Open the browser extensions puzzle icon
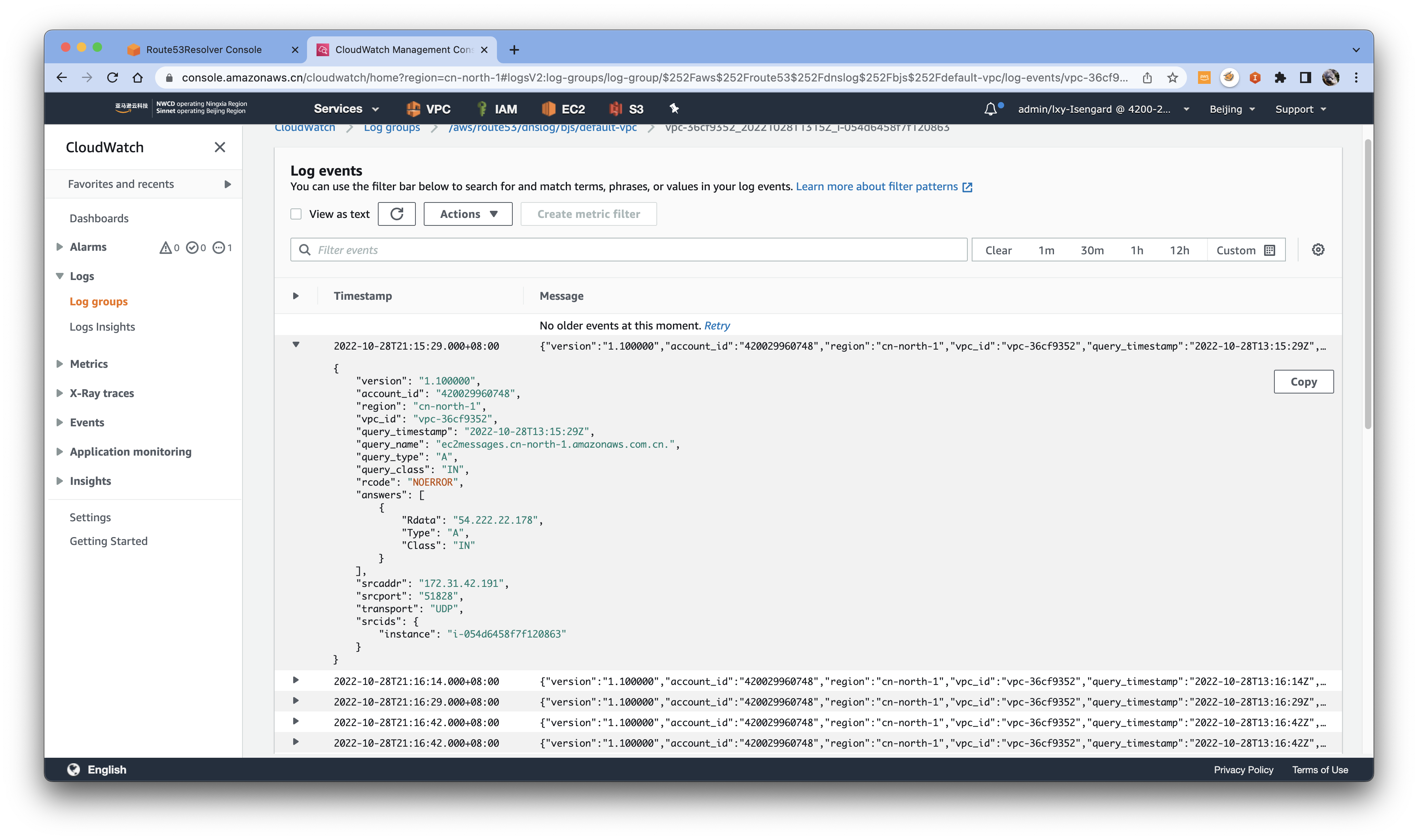The image size is (1418, 840). 1280,78
